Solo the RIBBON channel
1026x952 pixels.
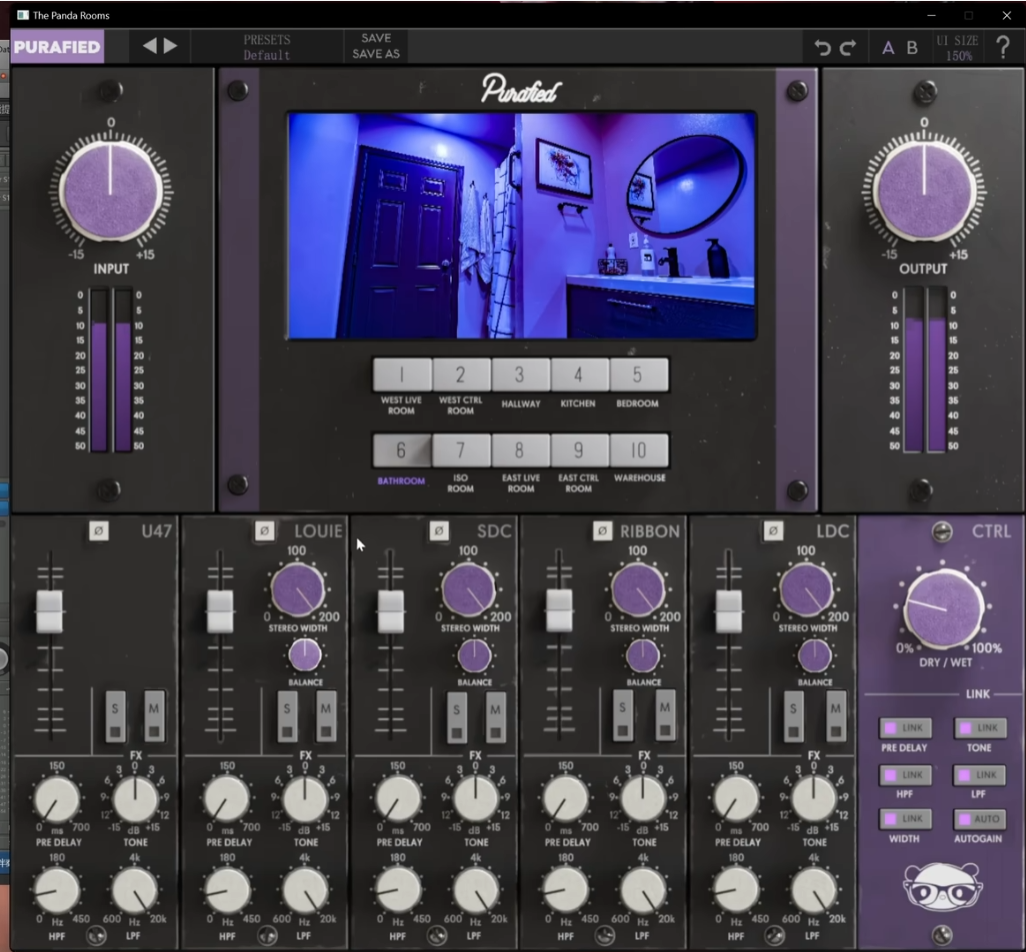(x=623, y=716)
